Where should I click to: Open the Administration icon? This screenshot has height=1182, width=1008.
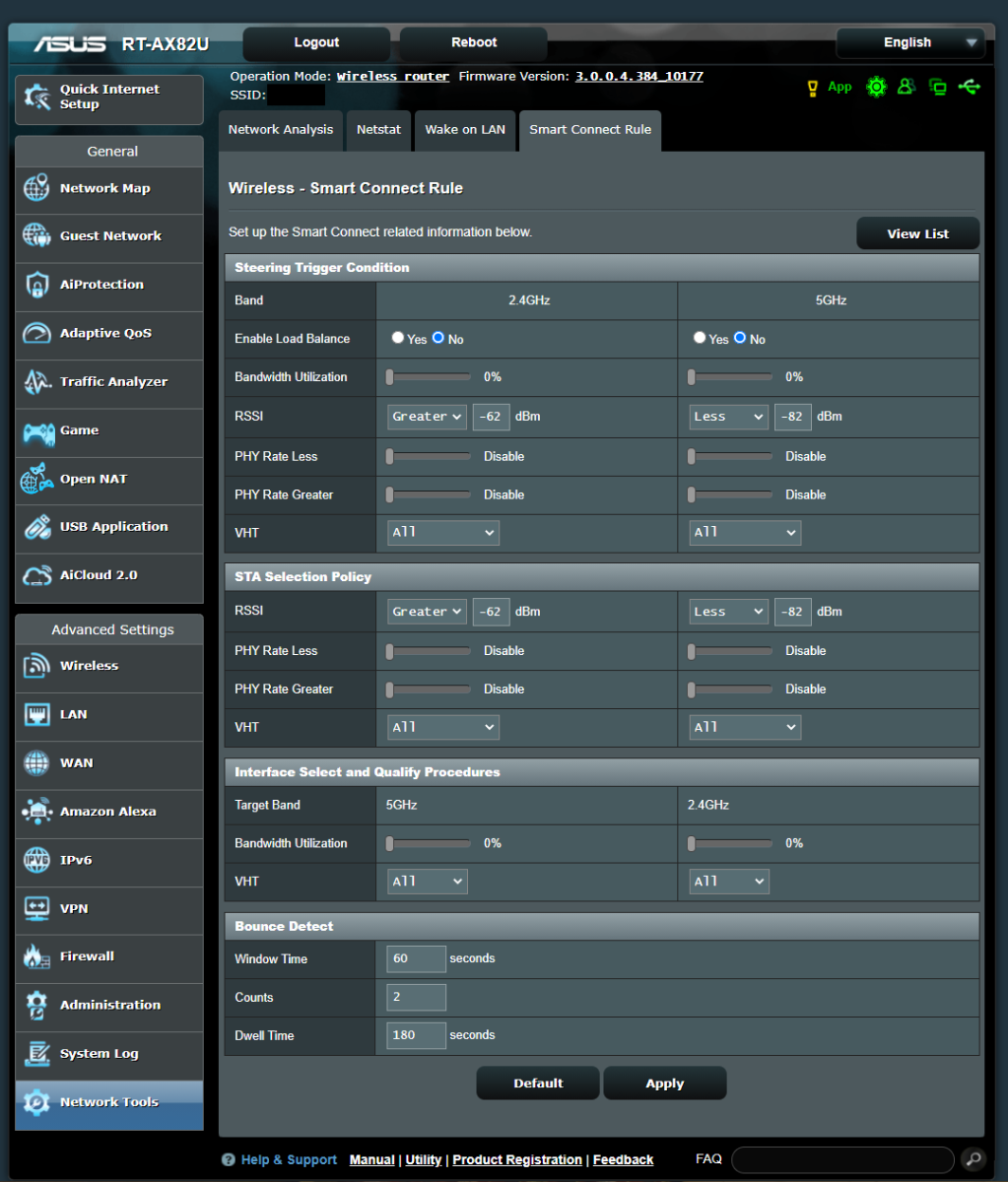click(x=36, y=1005)
